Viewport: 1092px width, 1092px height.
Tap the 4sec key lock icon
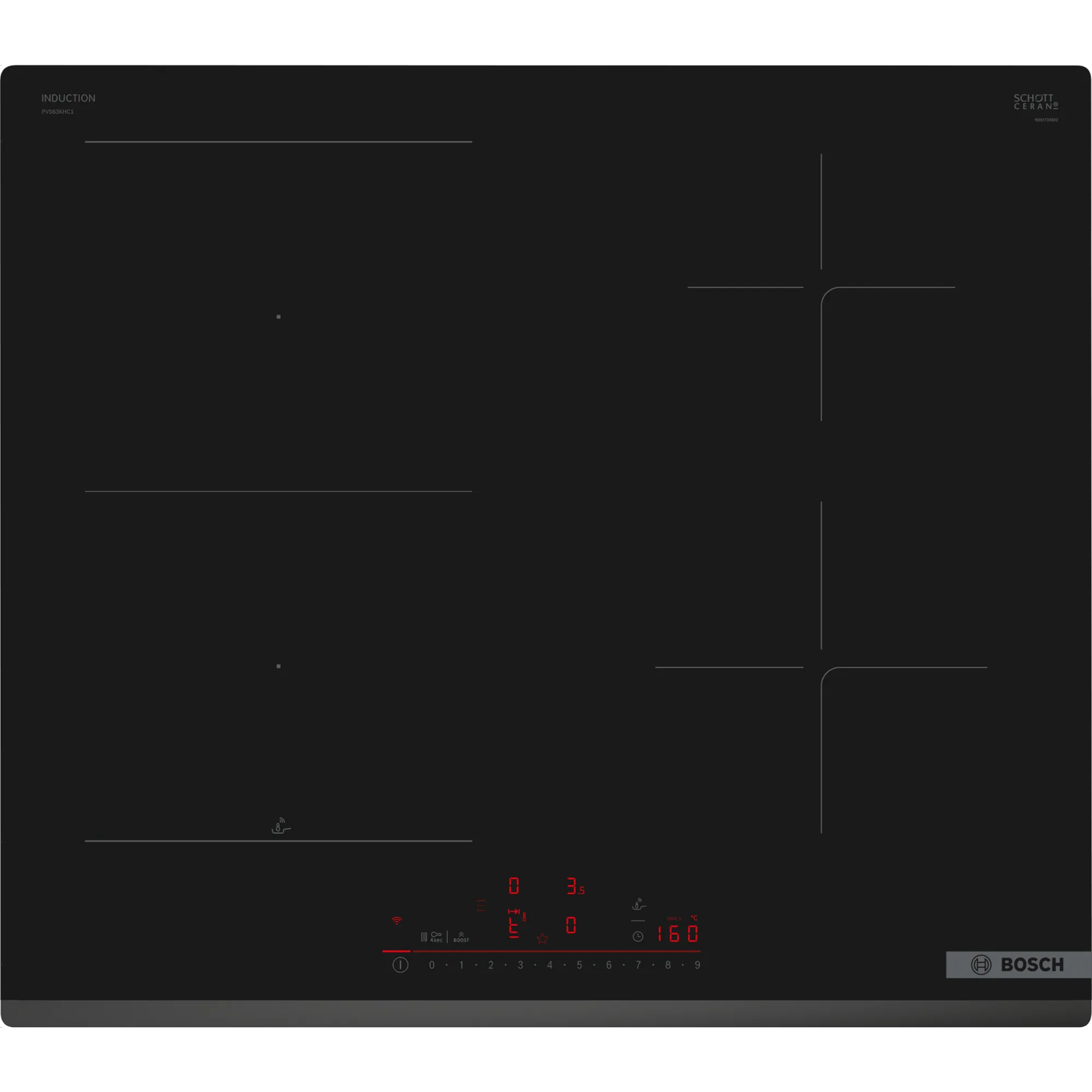click(436, 936)
